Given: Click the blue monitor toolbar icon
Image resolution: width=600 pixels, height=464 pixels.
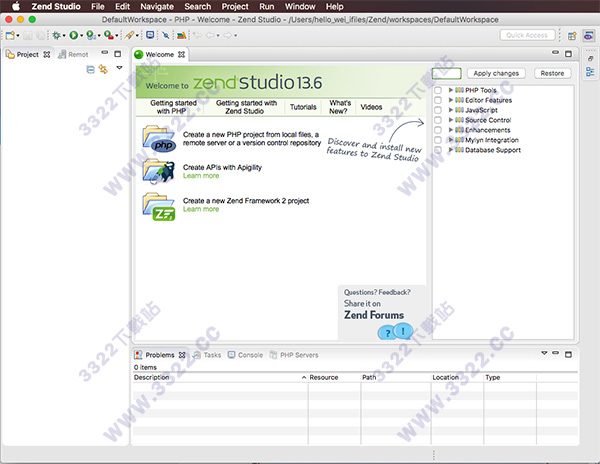Looking at the screenshot, I should pos(150,35).
